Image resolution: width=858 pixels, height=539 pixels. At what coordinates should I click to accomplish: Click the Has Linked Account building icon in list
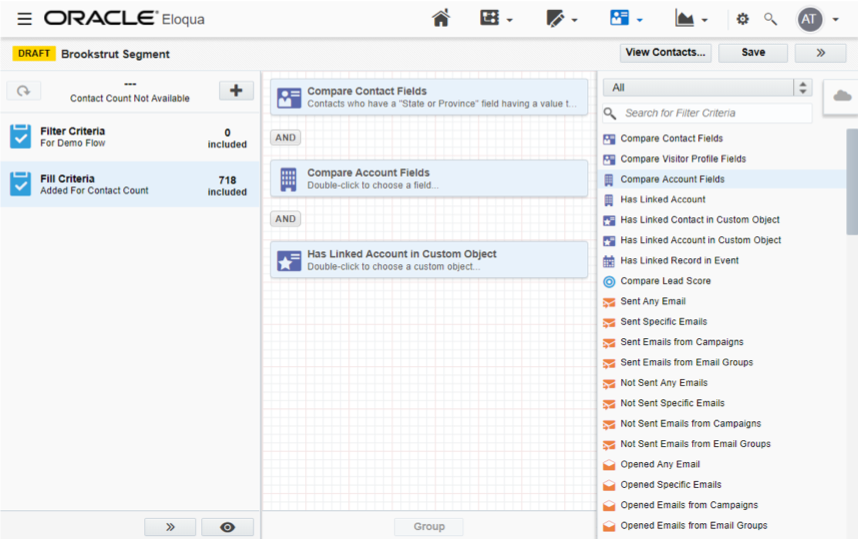coord(608,200)
